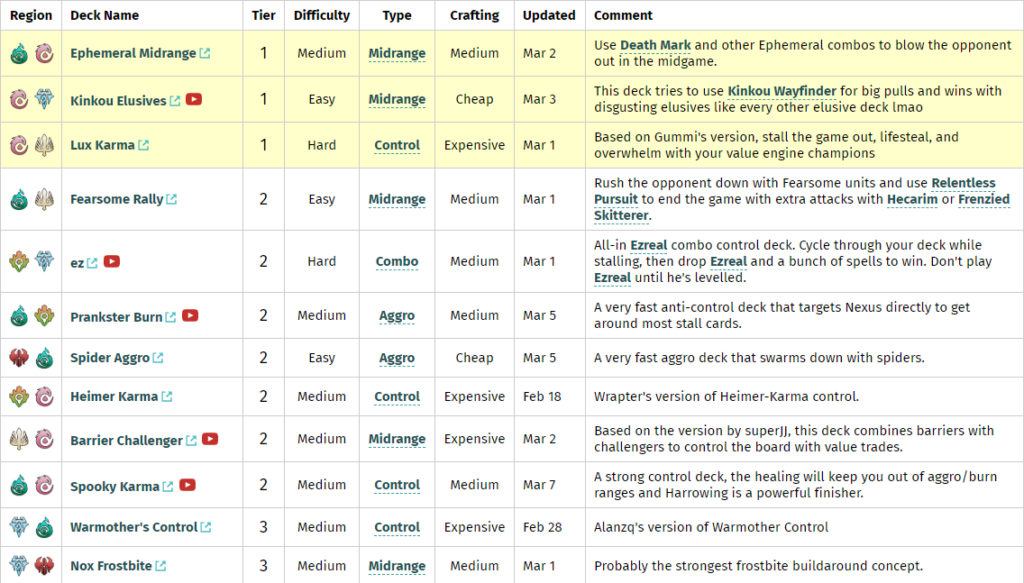Viewport: 1024px width, 583px height.
Task: Click the Relentless Pursuit card link
Action: [x=963, y=183]
